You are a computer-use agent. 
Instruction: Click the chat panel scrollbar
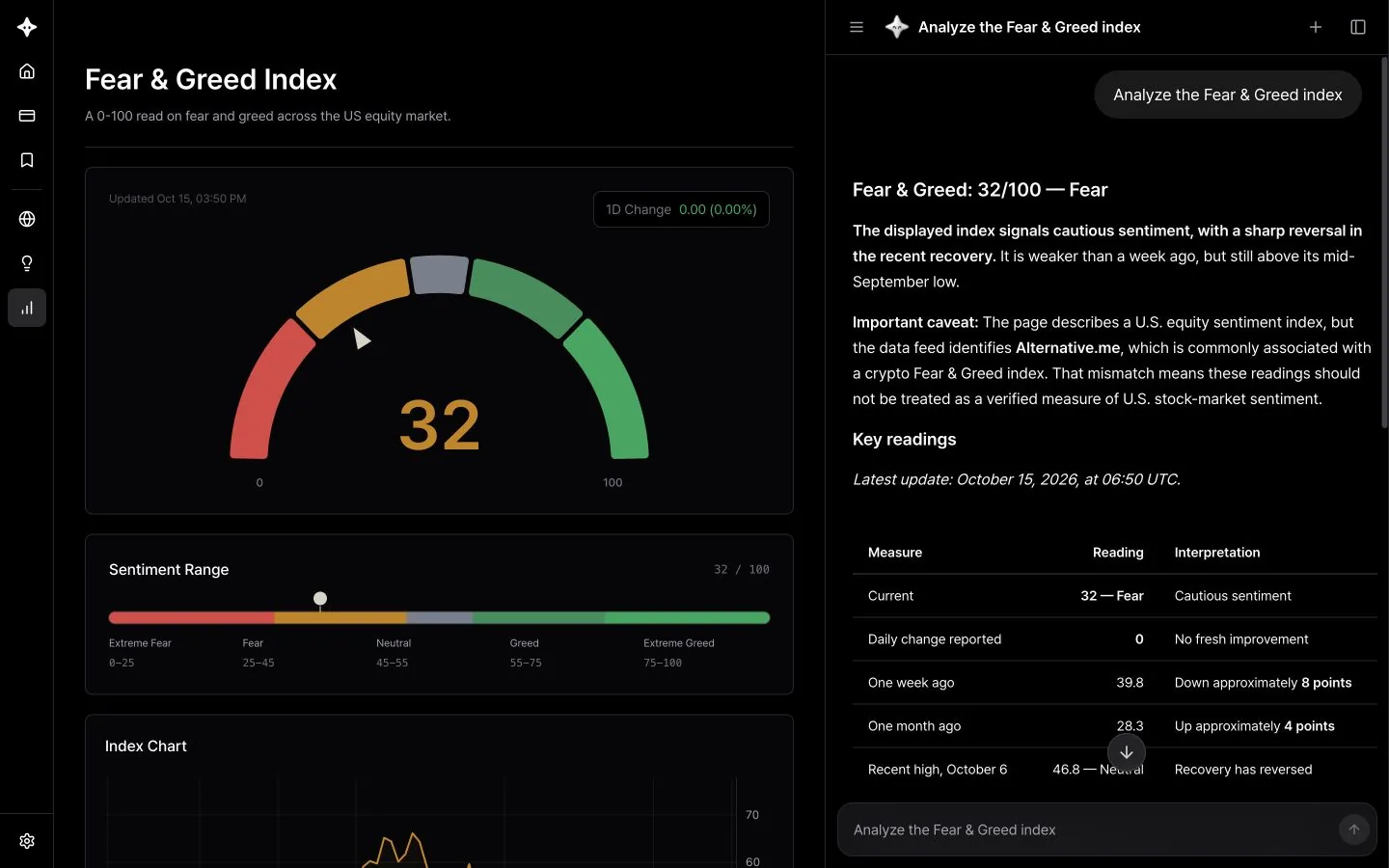[1384, 243]
